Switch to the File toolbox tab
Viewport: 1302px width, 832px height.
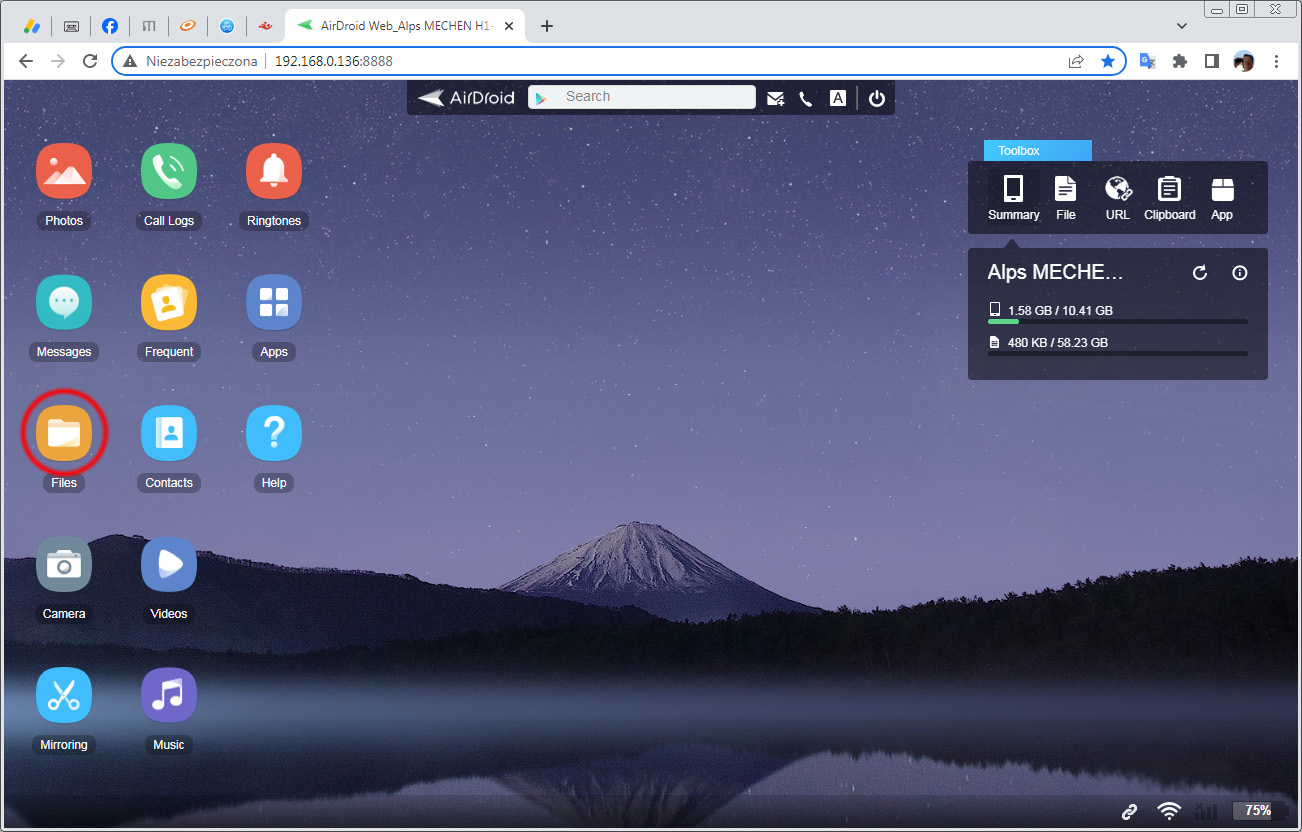click(x=1066, y=197)
